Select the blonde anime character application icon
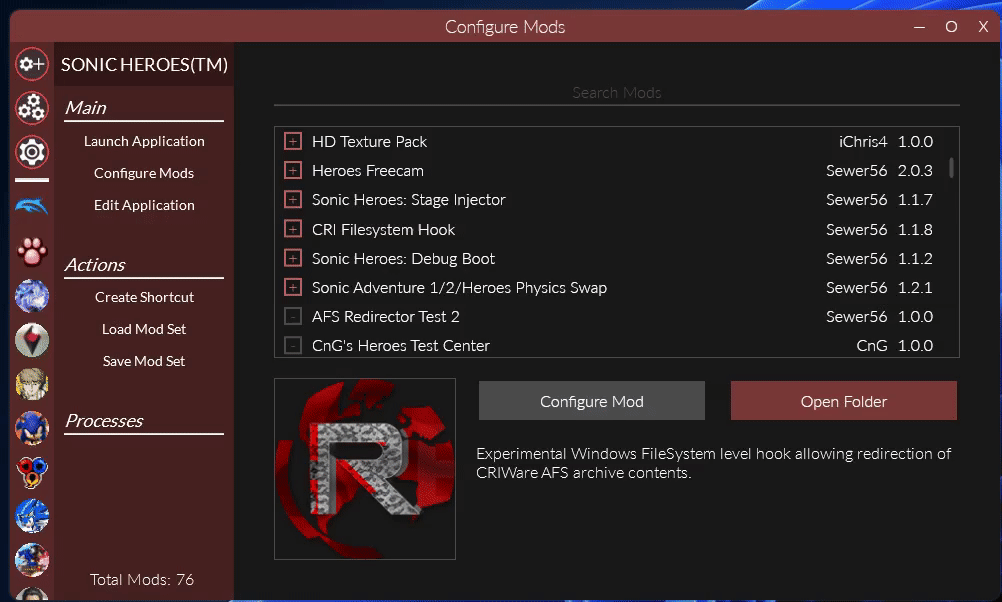 pos(32,384)
